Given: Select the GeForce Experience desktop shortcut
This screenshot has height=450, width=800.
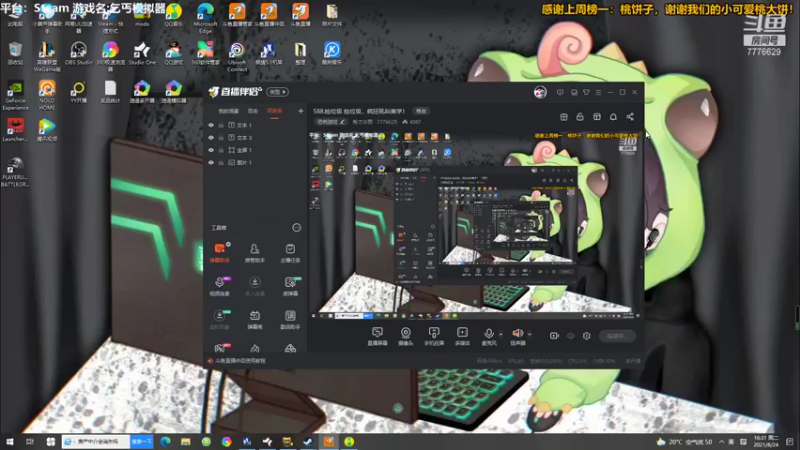Looking at the screenshot, I should 15,95.
